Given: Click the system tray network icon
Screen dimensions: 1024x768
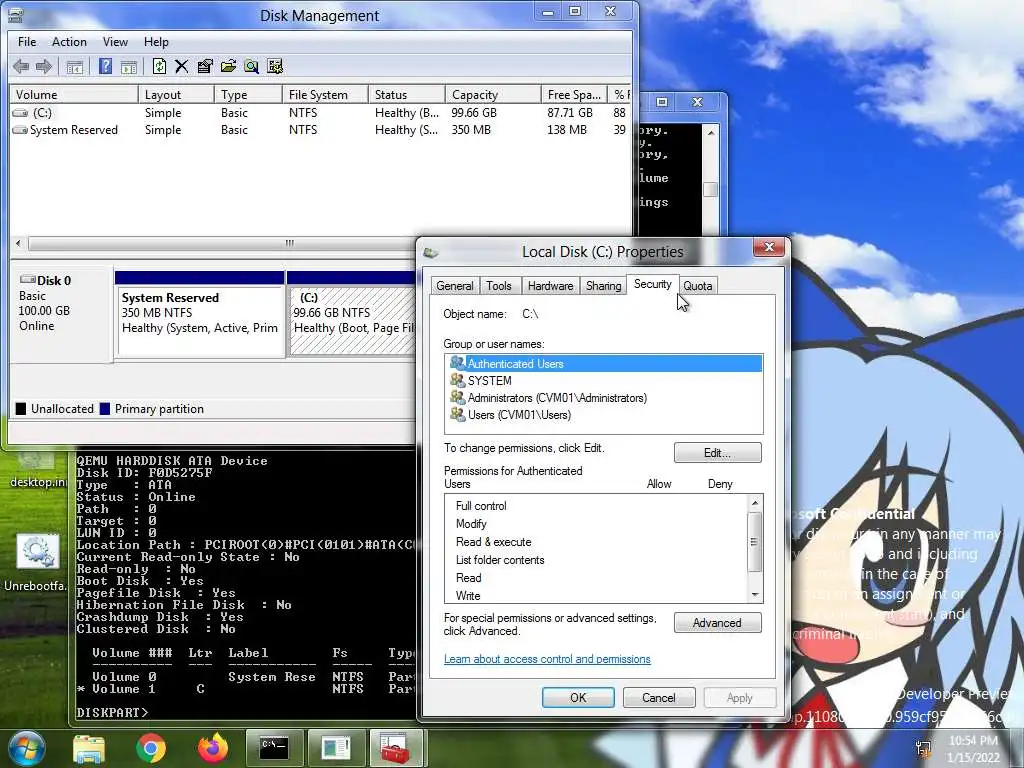Looking at the screenshot, I should point(924,748).
